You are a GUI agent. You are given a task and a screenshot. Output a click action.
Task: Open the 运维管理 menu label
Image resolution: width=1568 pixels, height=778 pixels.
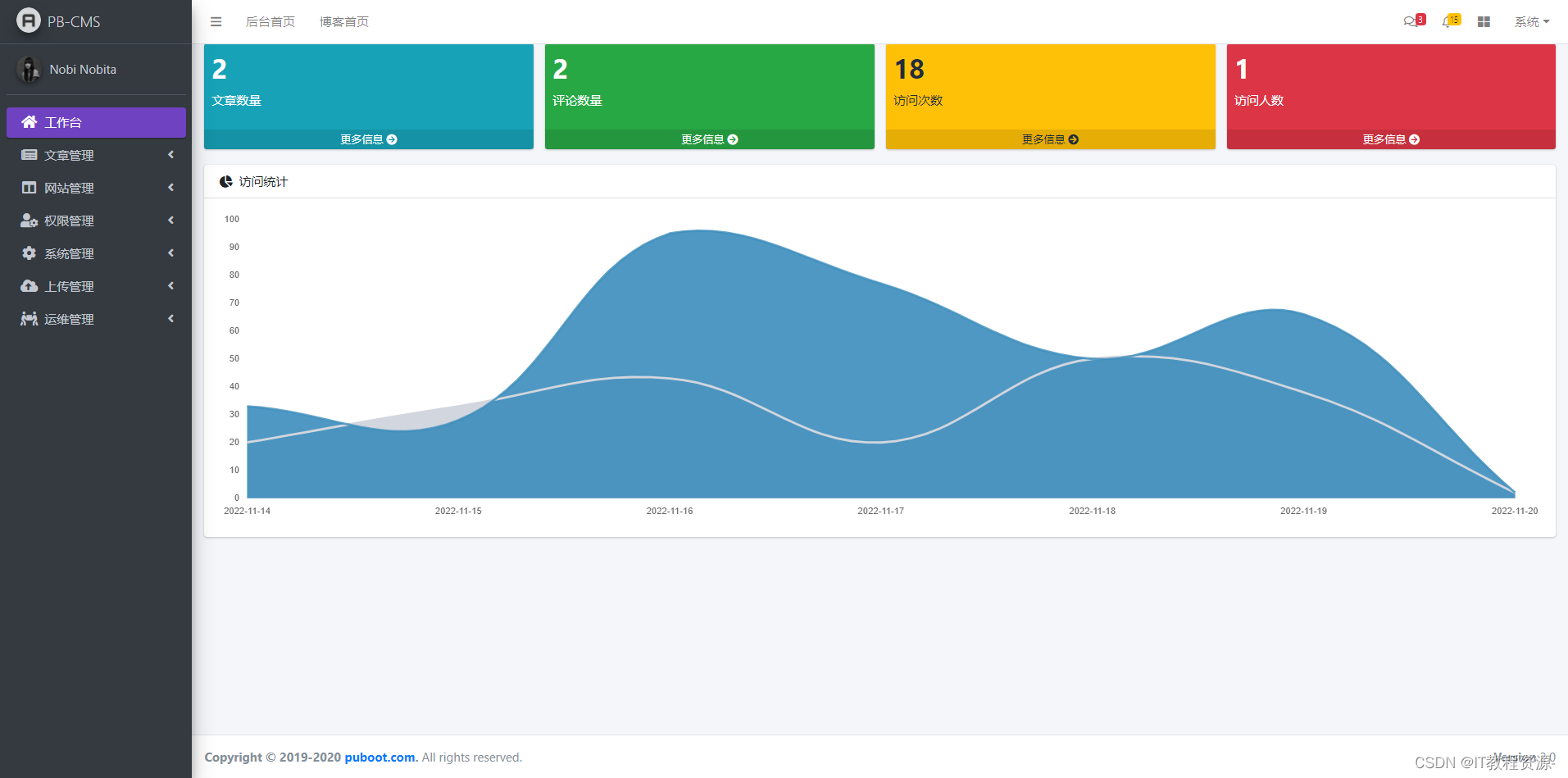pyautogui.click(x=69, y=319)
